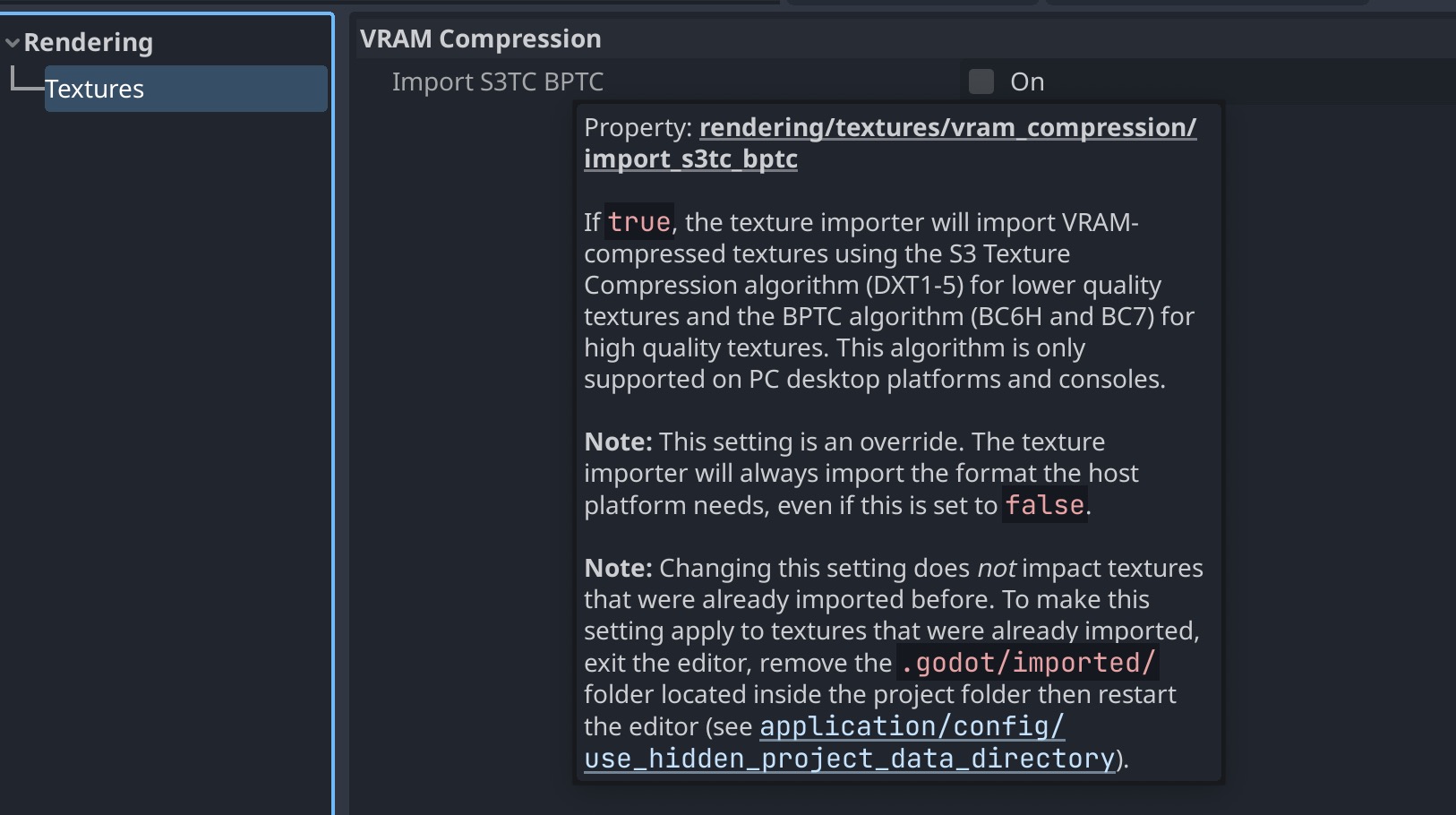Viewport: 1456px width, 815px height.
Task: Click the highlighted true code snippet
Action: pyautogui.click(x=638, y=222)
